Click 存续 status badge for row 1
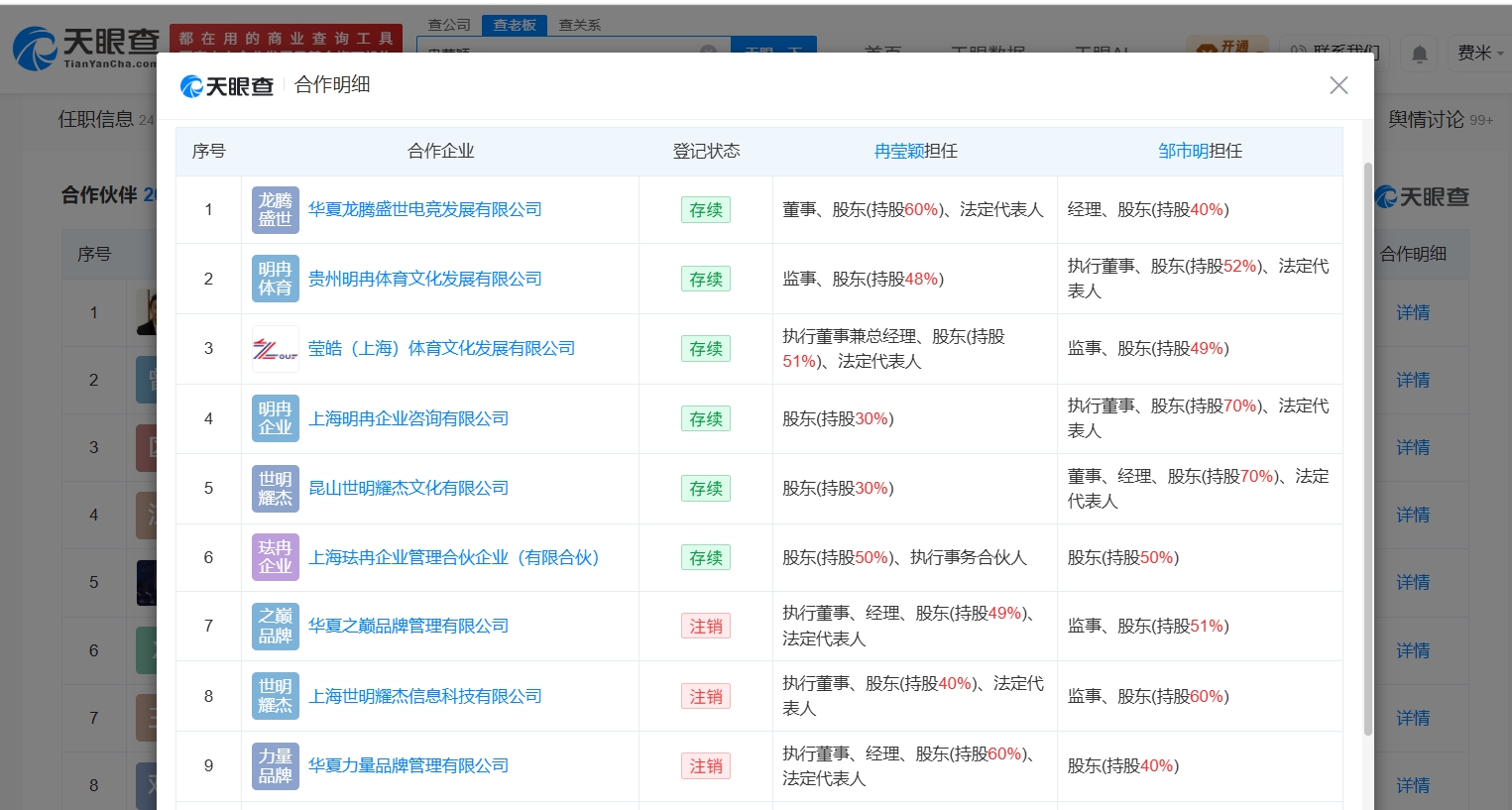The width and height of the screenshot is (1512, 810). [706, 210]
